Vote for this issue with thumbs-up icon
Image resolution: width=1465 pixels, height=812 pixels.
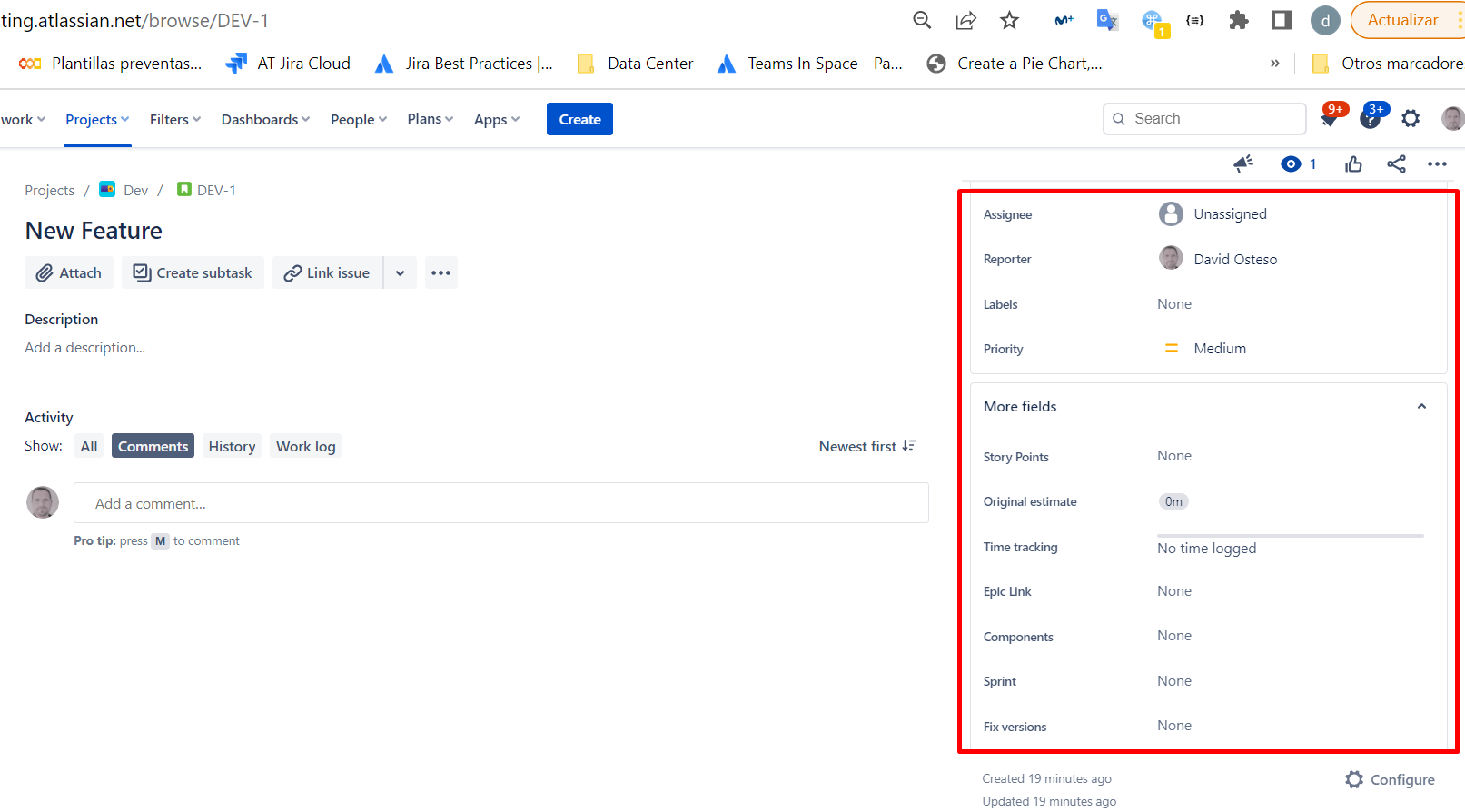(x=1353, y=163)
